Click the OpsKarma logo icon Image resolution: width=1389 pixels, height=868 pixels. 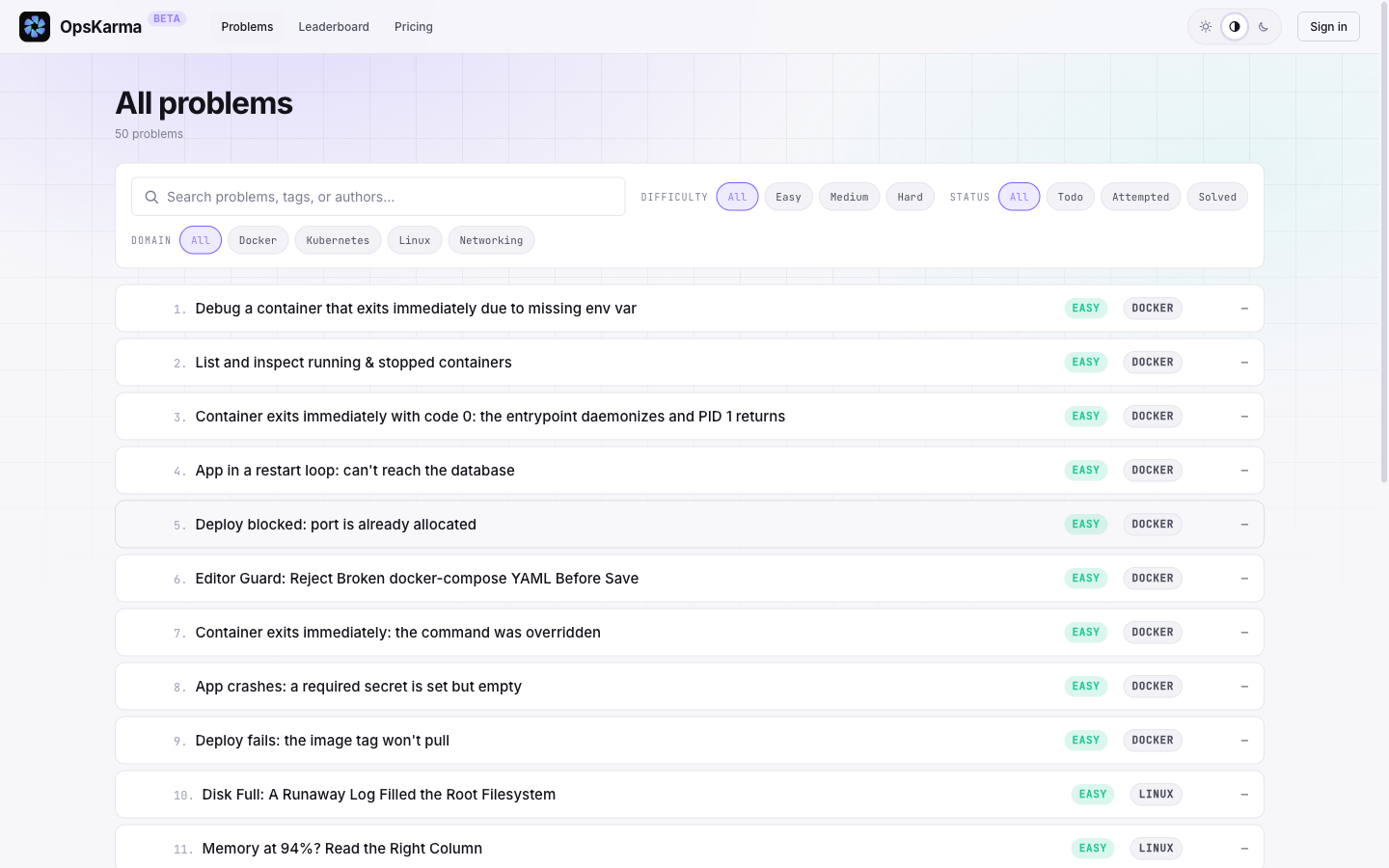click(35, 27)
